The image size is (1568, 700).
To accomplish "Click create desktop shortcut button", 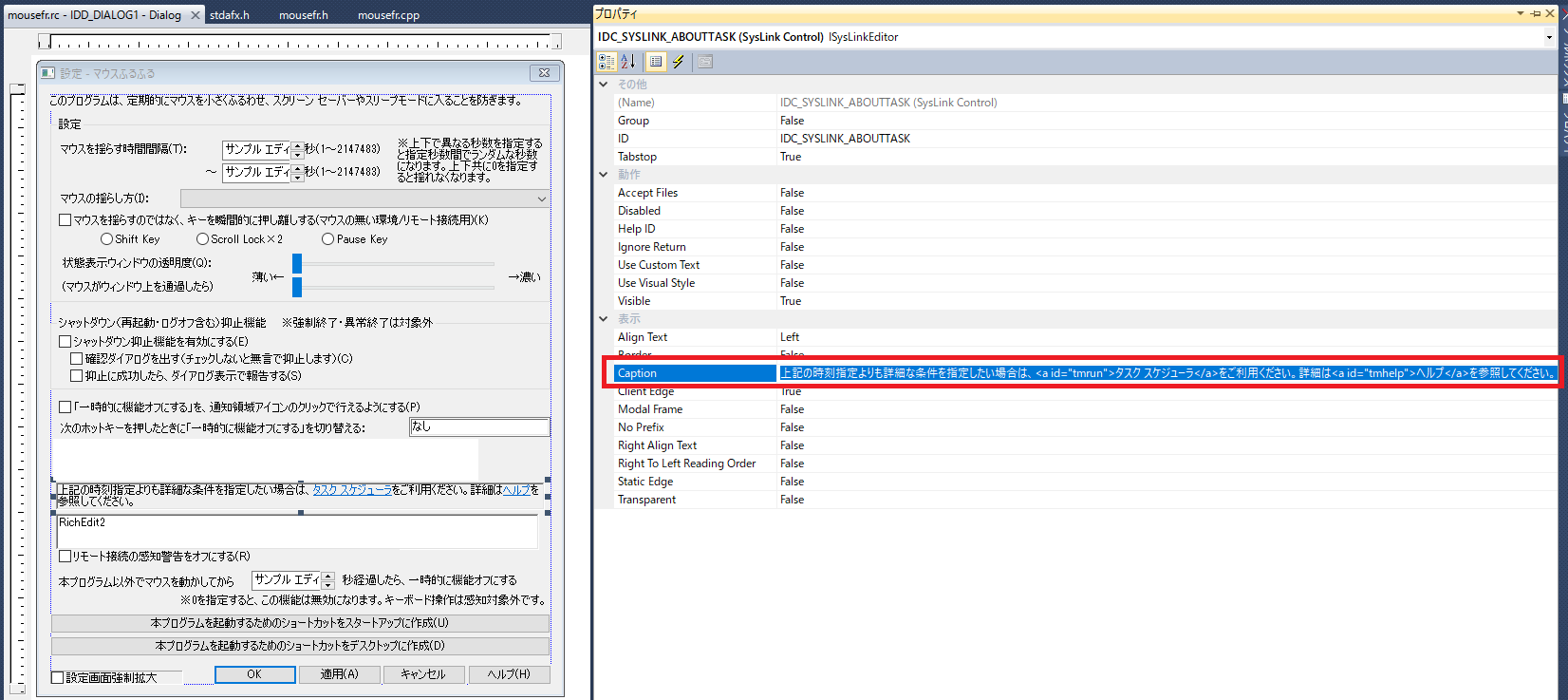I will tap(300, 646).
